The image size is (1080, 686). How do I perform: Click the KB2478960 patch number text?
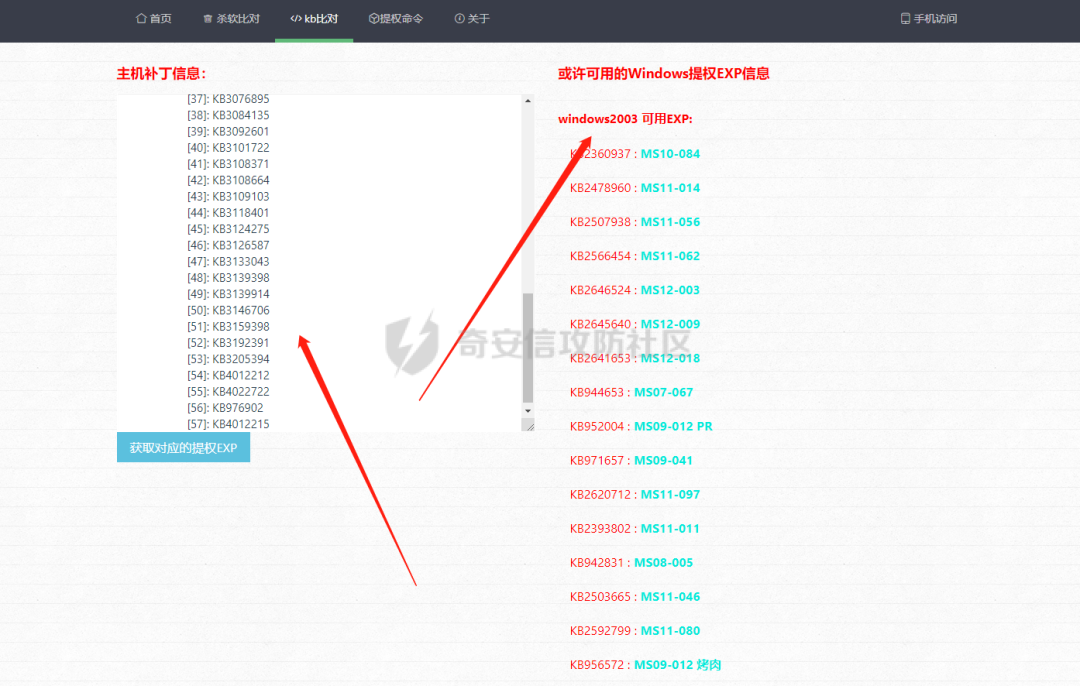click(x=600, y=188)
